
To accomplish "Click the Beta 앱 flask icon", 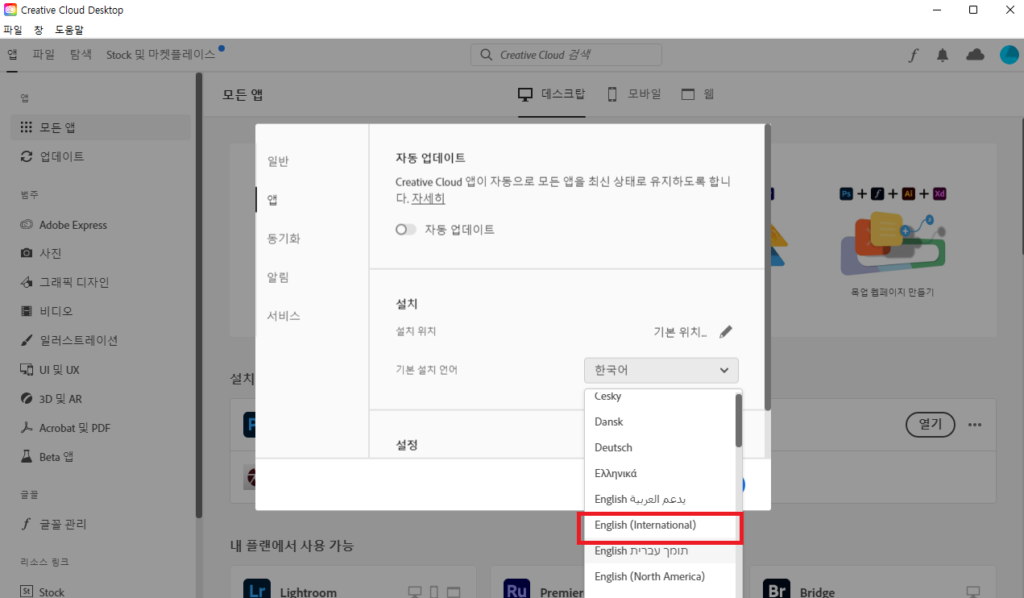I will [x=26, y=456].
